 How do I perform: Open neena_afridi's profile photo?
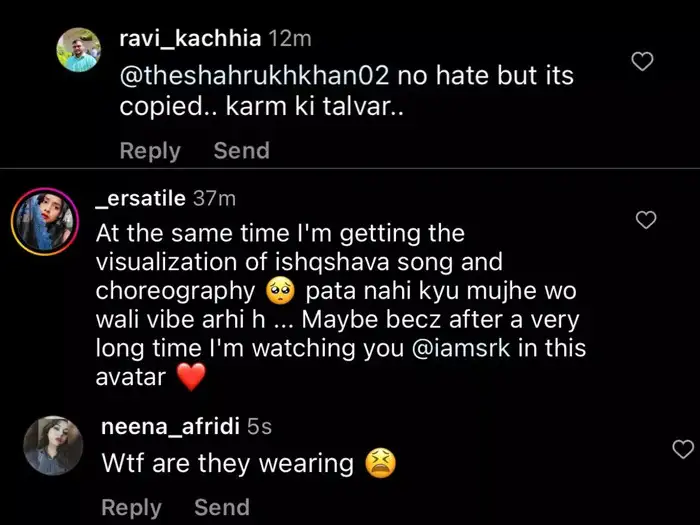pyautogui.click(x=52, y=445)
